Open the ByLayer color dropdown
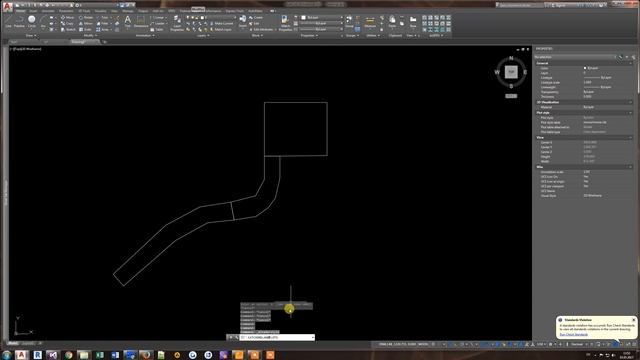 point(322,18)
